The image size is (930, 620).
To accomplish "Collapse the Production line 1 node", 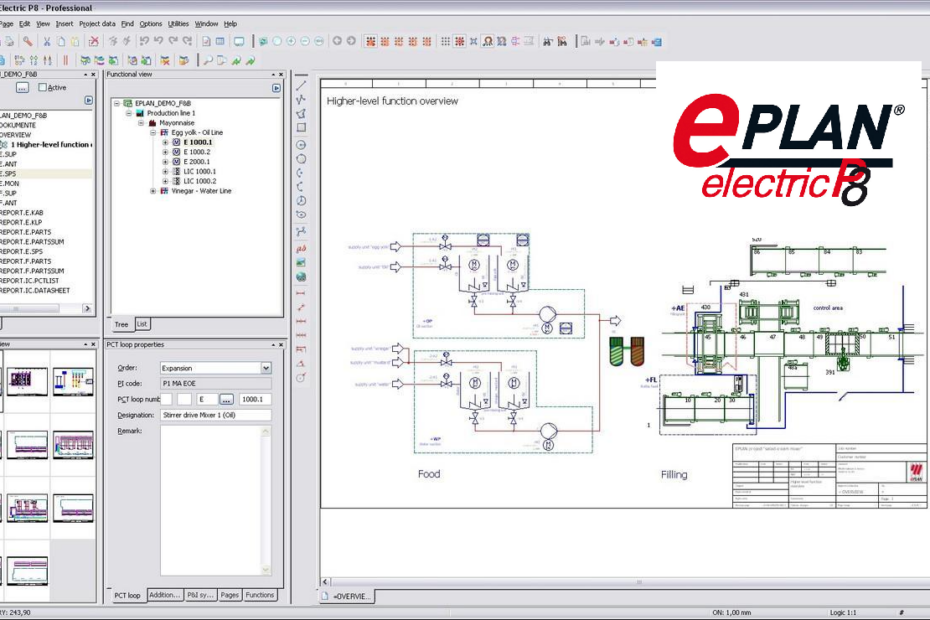I will (x=129, y=113).
